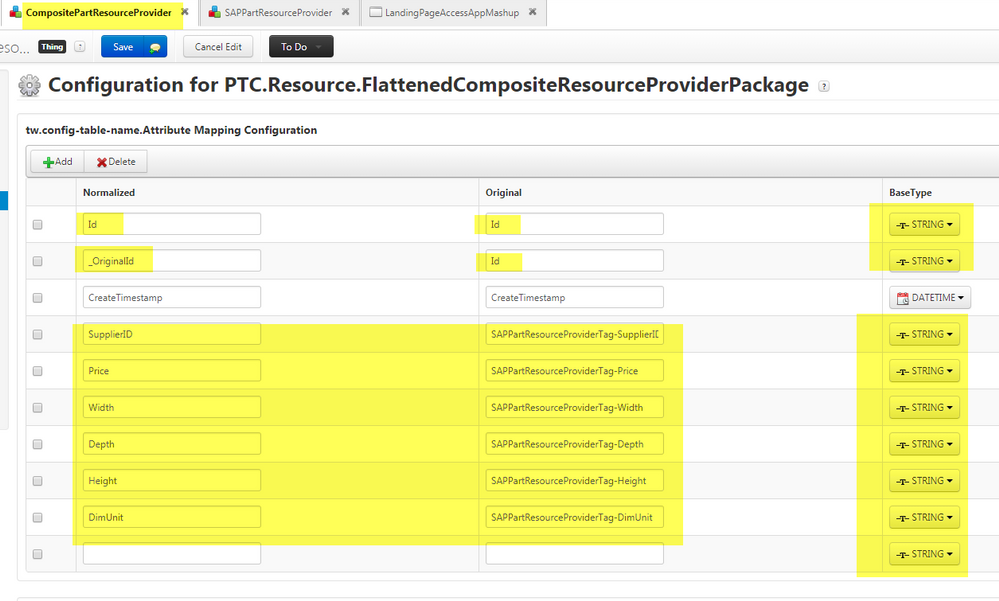
Task: Open BaseType dropdown for _OriginalId row
Action: pyautogui.click(x=924, y=261)
